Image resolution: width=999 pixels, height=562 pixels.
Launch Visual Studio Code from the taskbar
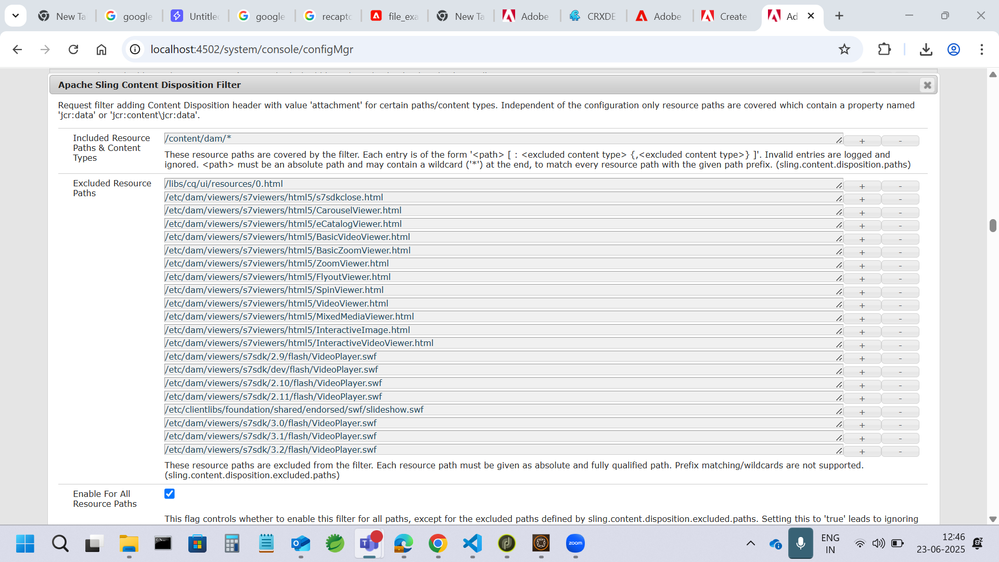point(472,543)
